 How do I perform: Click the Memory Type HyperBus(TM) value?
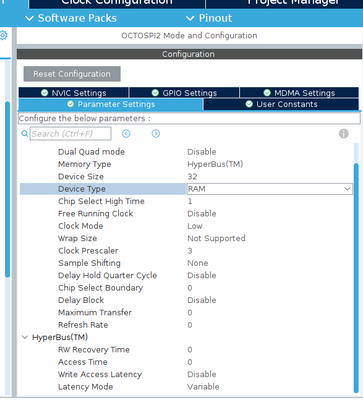click(x=215, y=164)
